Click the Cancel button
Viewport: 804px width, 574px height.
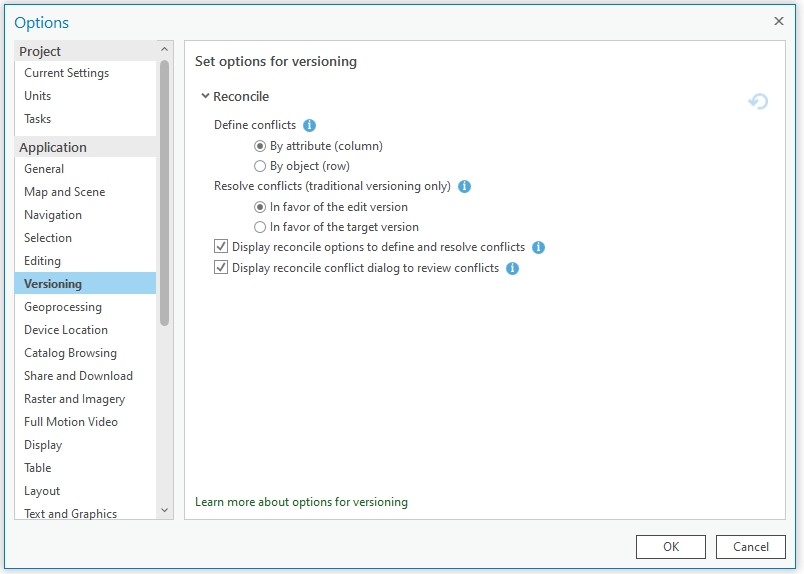pyautogui.click(x=751, y=546)
